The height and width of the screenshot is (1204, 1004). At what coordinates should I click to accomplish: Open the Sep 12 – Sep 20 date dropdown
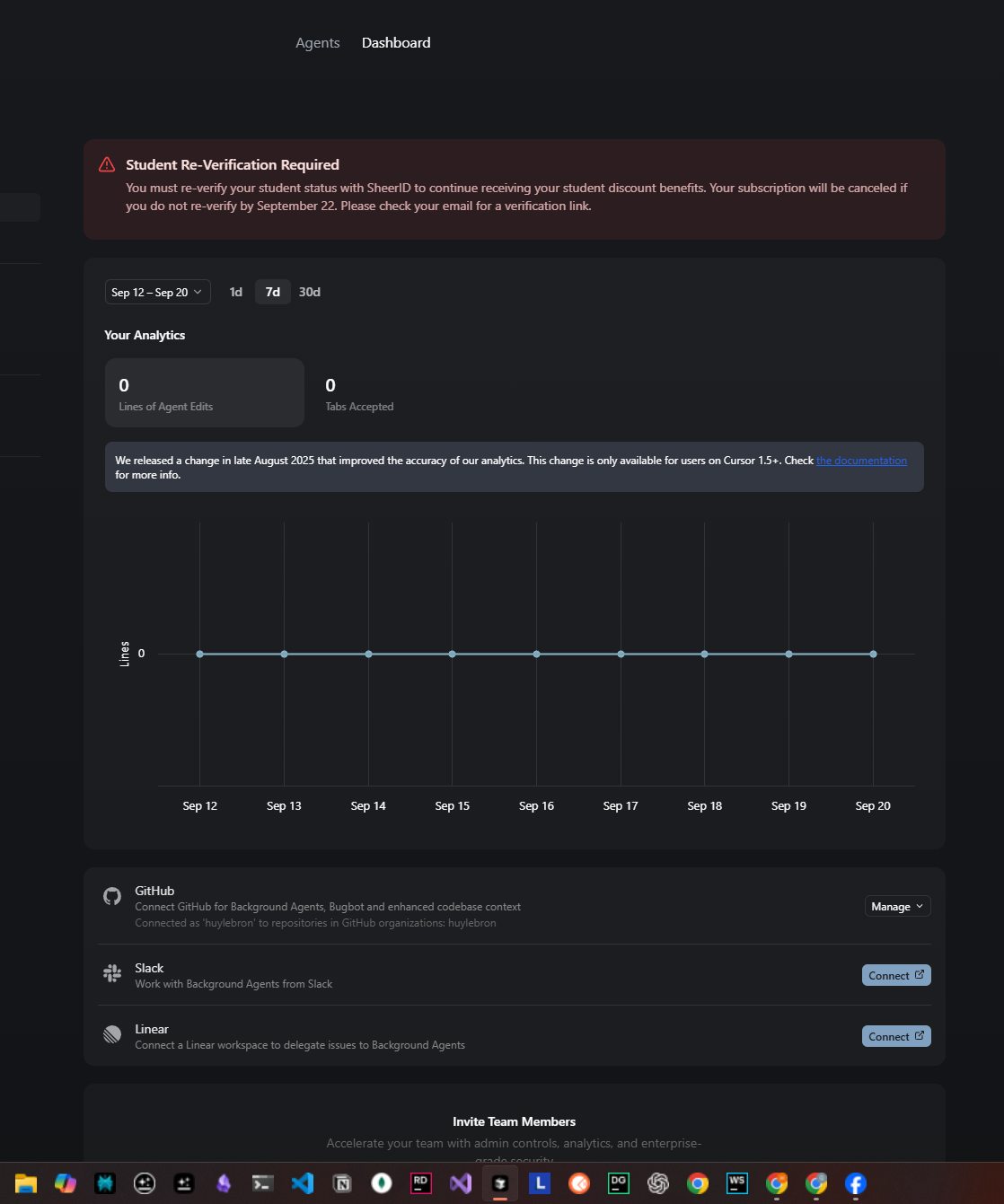point(158,292)
